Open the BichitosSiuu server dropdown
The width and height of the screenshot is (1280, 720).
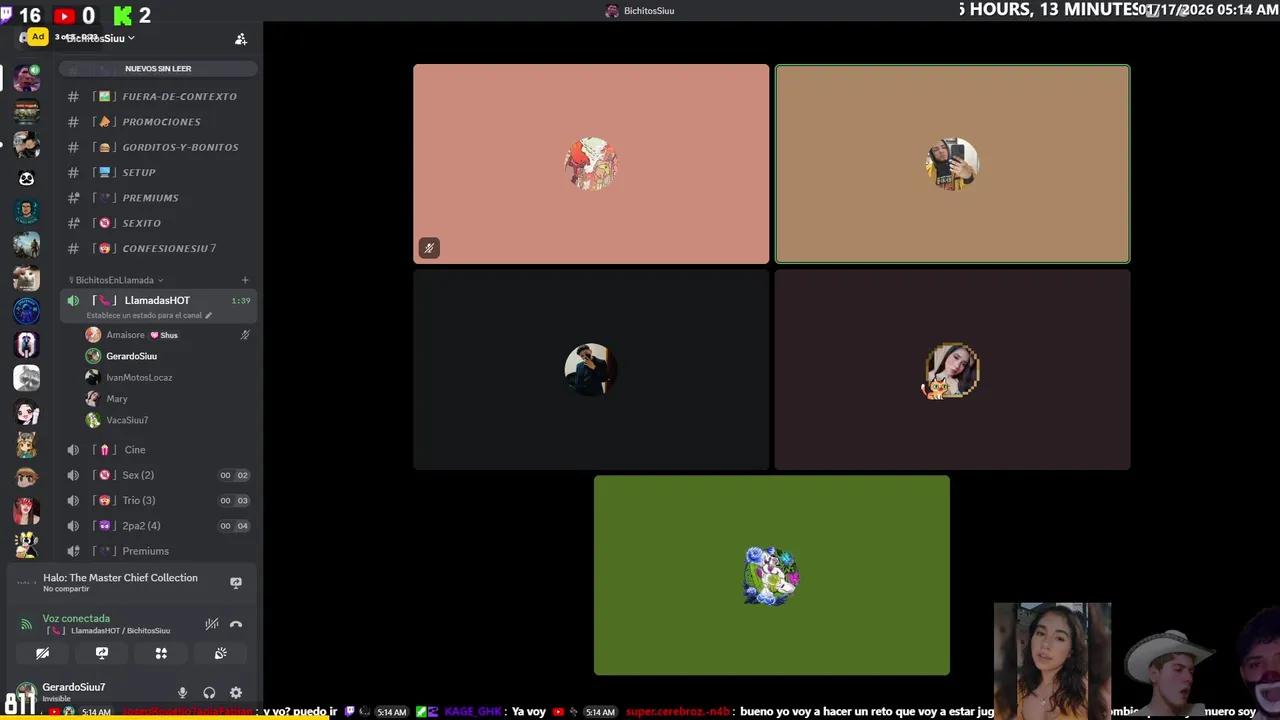tap(95, 38)
